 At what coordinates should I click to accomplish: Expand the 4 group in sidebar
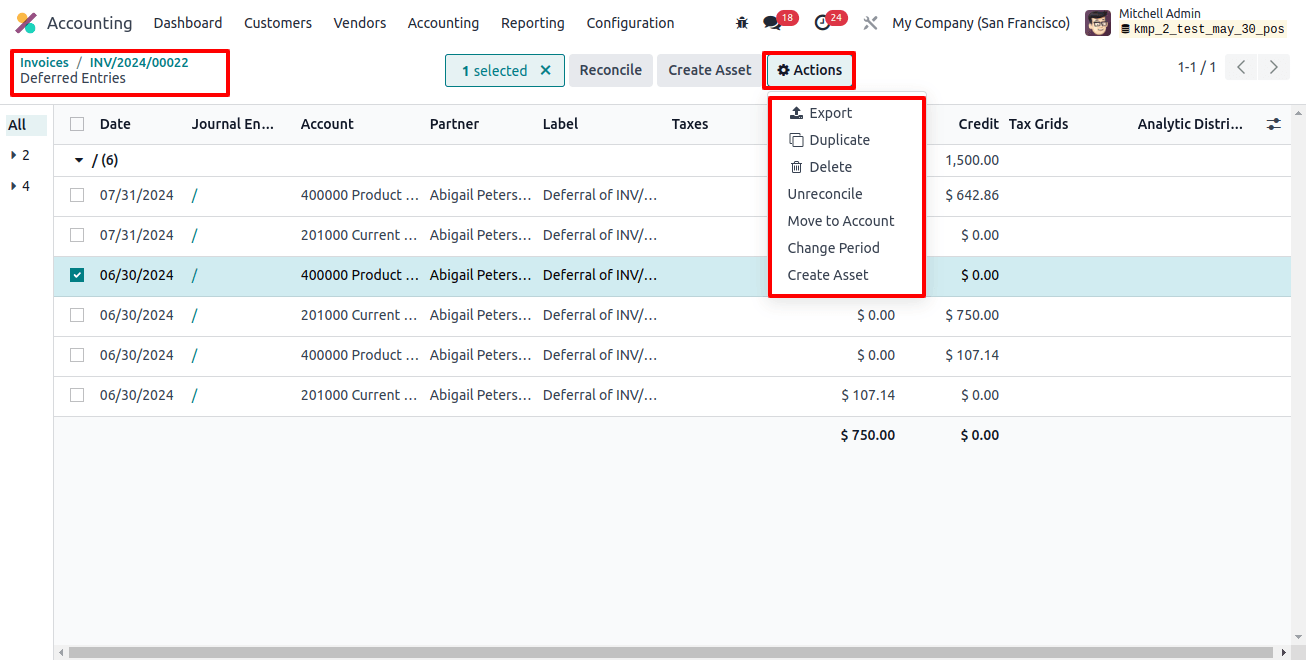coord(14,186)
